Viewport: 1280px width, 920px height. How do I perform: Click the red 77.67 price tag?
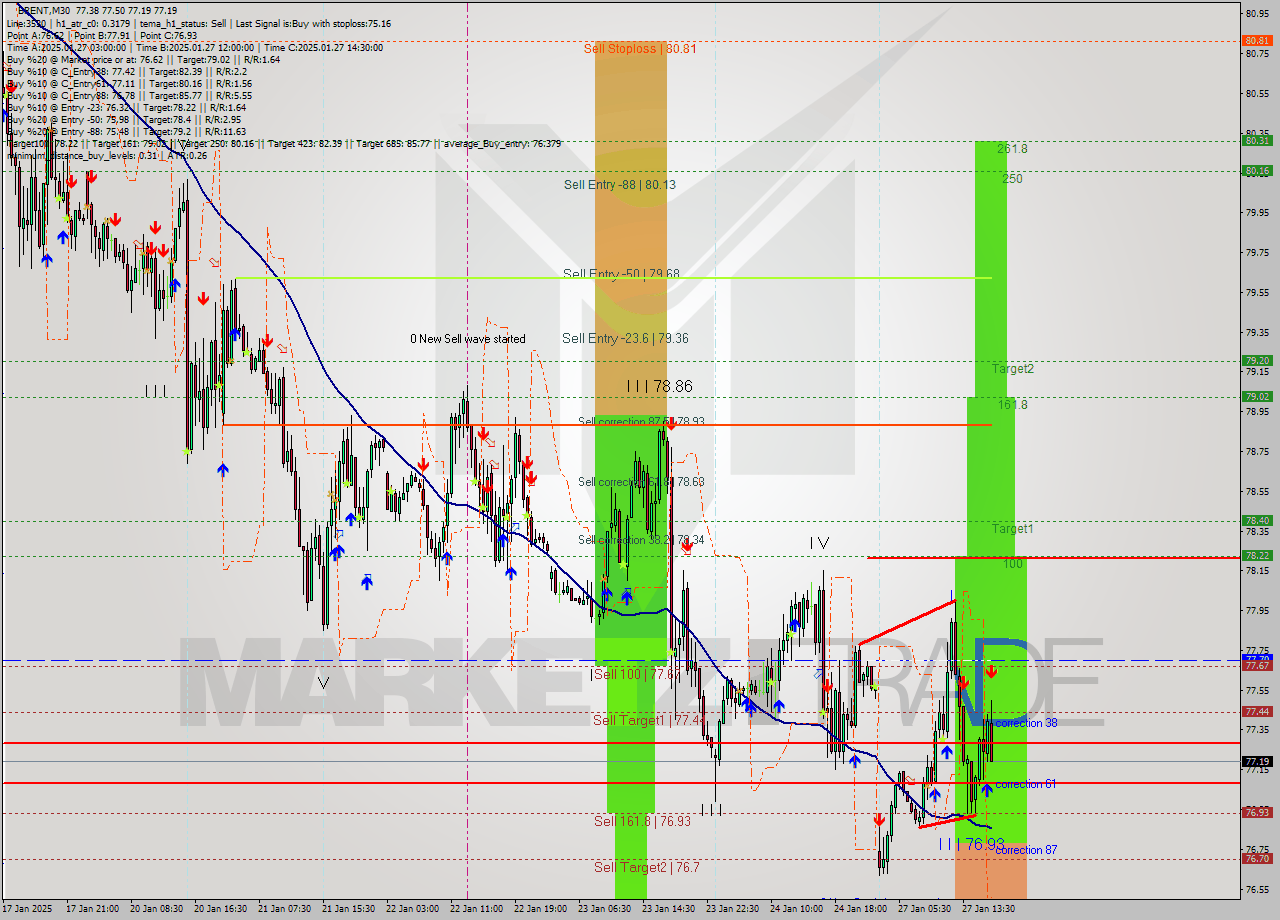1257,665
